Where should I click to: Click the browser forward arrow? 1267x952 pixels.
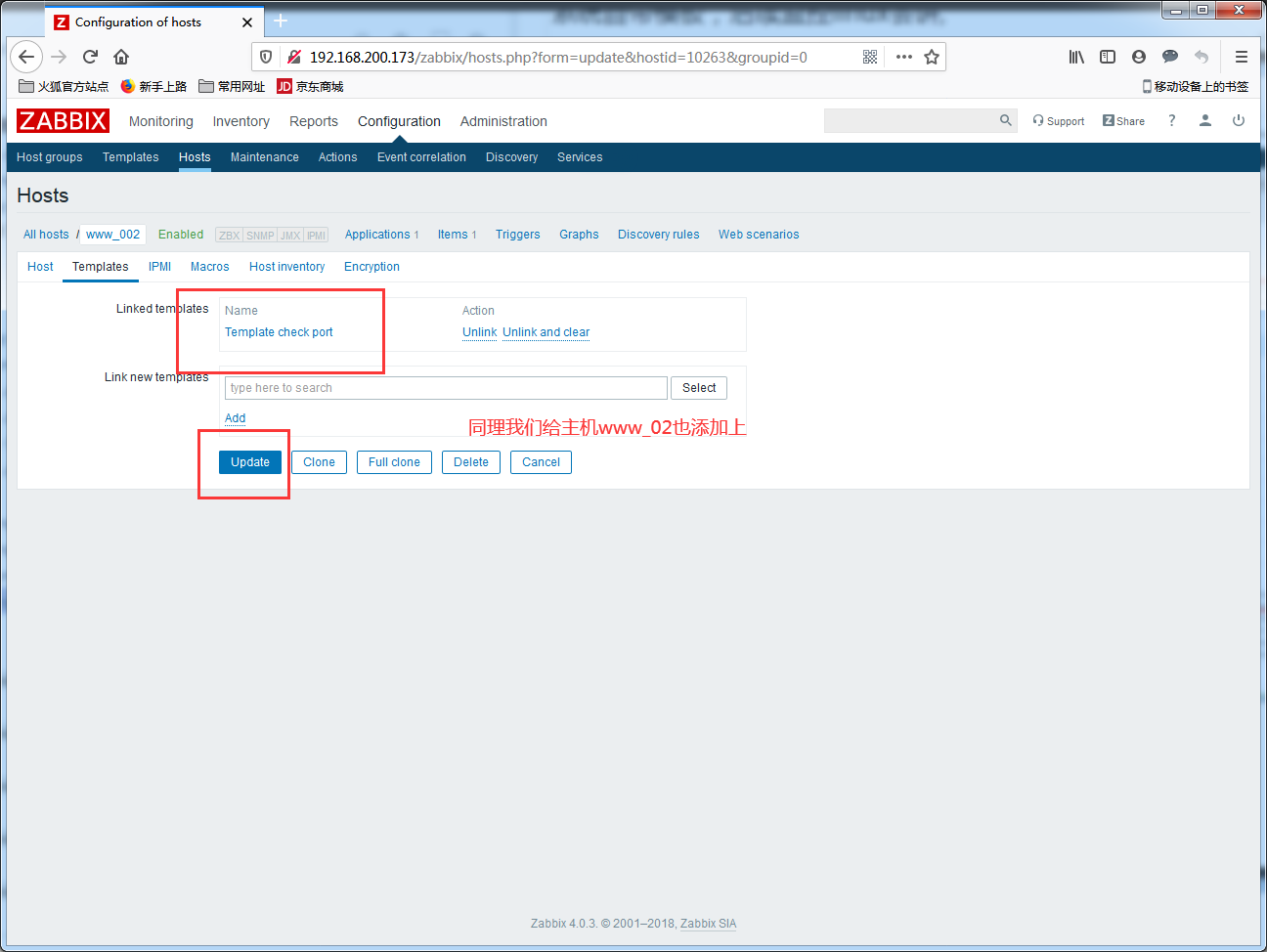coord(59,57)
